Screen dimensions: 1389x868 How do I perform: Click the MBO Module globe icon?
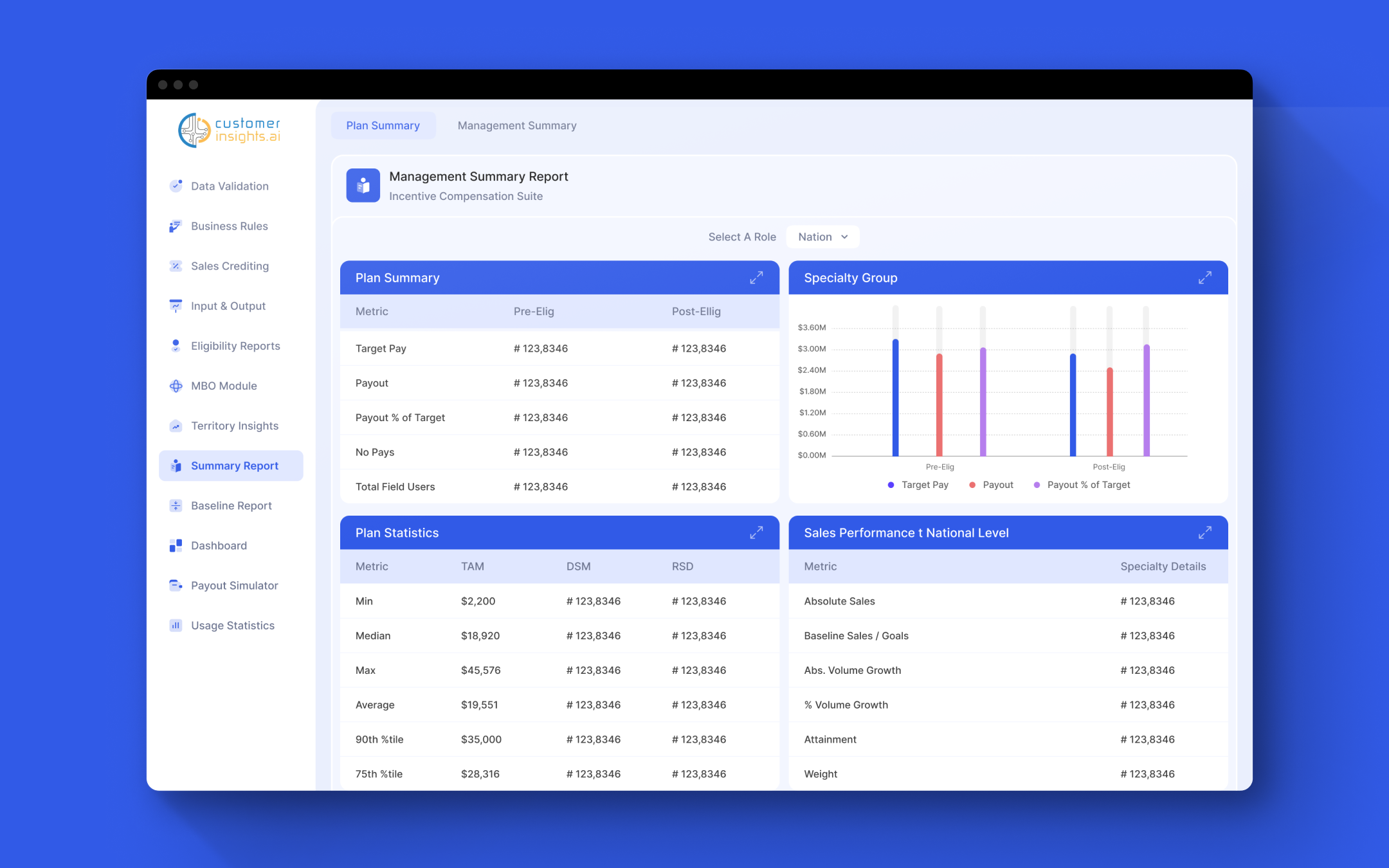(x=176, y=386)
